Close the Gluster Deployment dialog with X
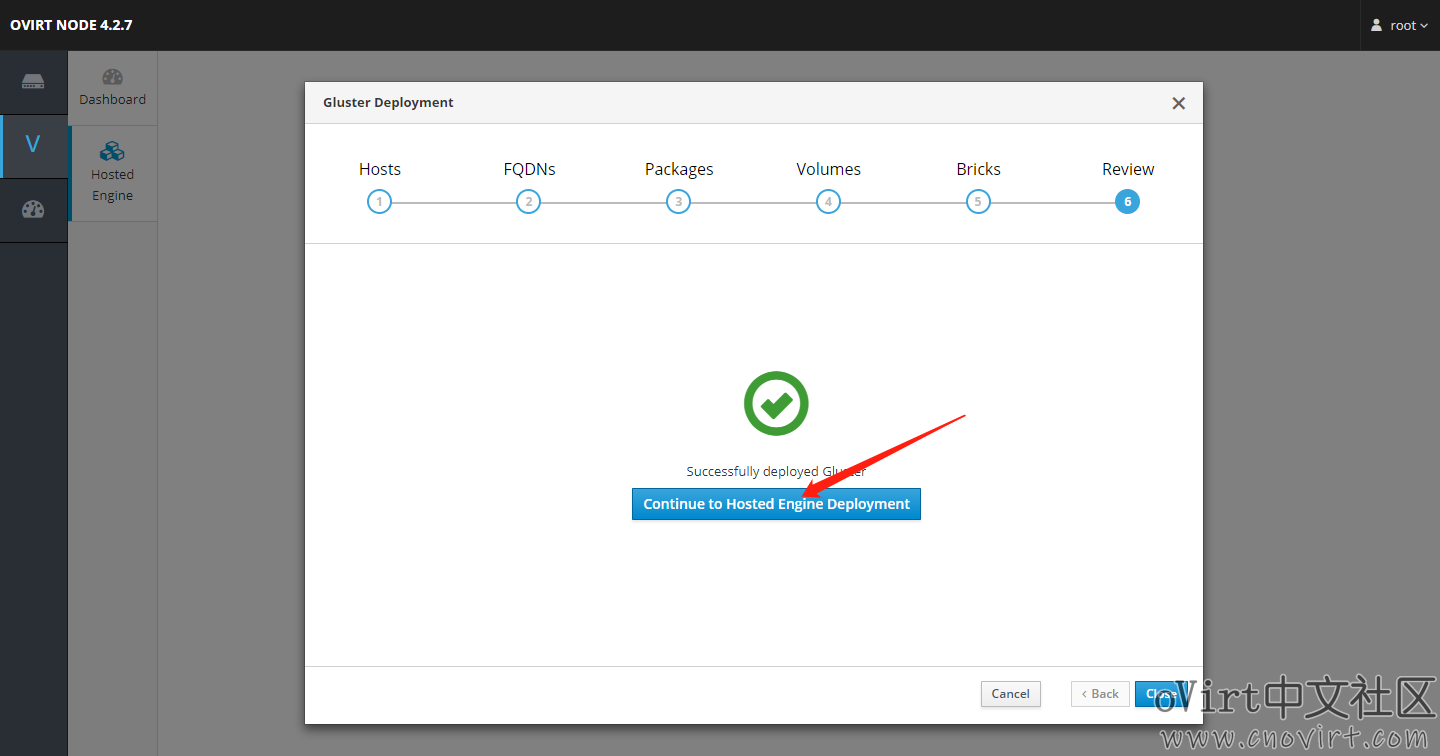This screenshot has height=756, width=1440. tap(1178, 103)
